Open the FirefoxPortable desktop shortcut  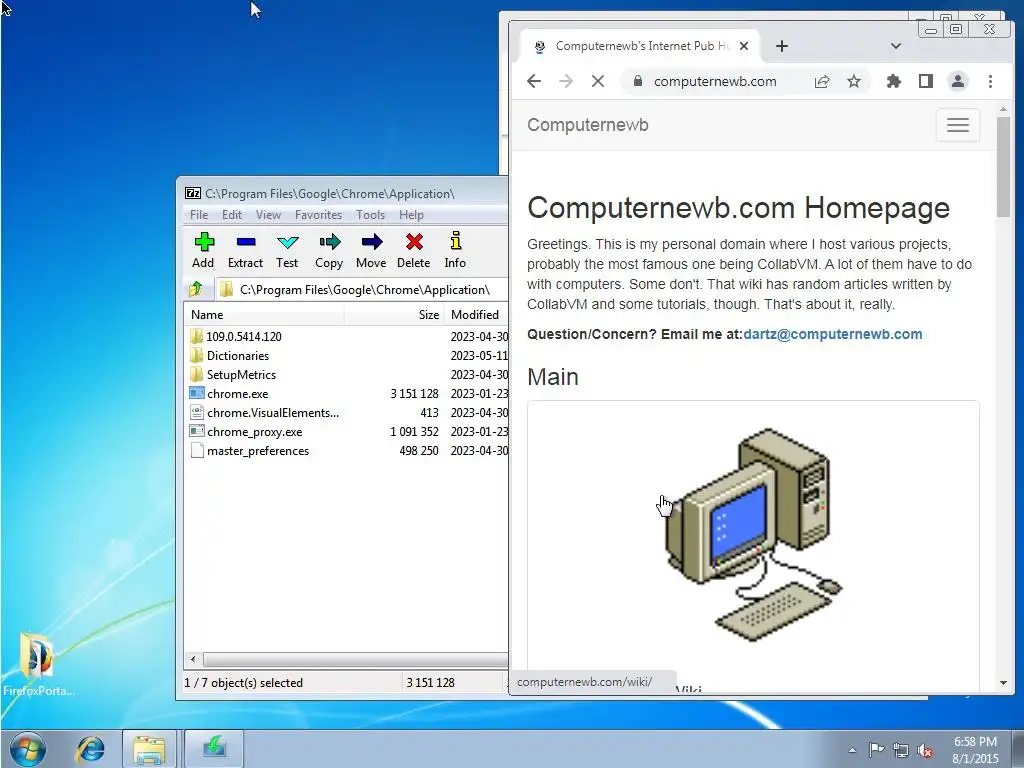[38, 664]
